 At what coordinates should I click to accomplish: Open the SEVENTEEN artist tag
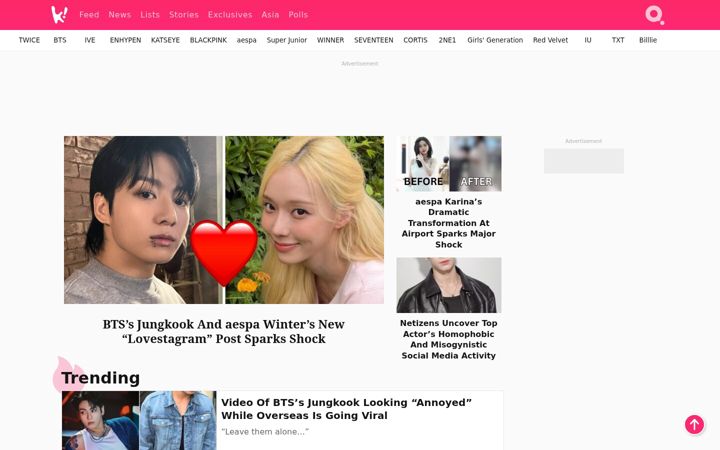[374, 40]
